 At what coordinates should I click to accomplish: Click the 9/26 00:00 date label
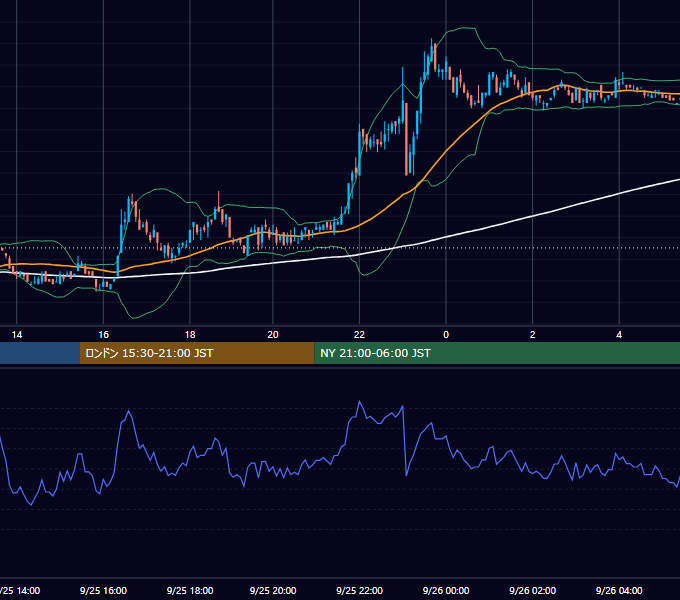click(x=446, y=590)
